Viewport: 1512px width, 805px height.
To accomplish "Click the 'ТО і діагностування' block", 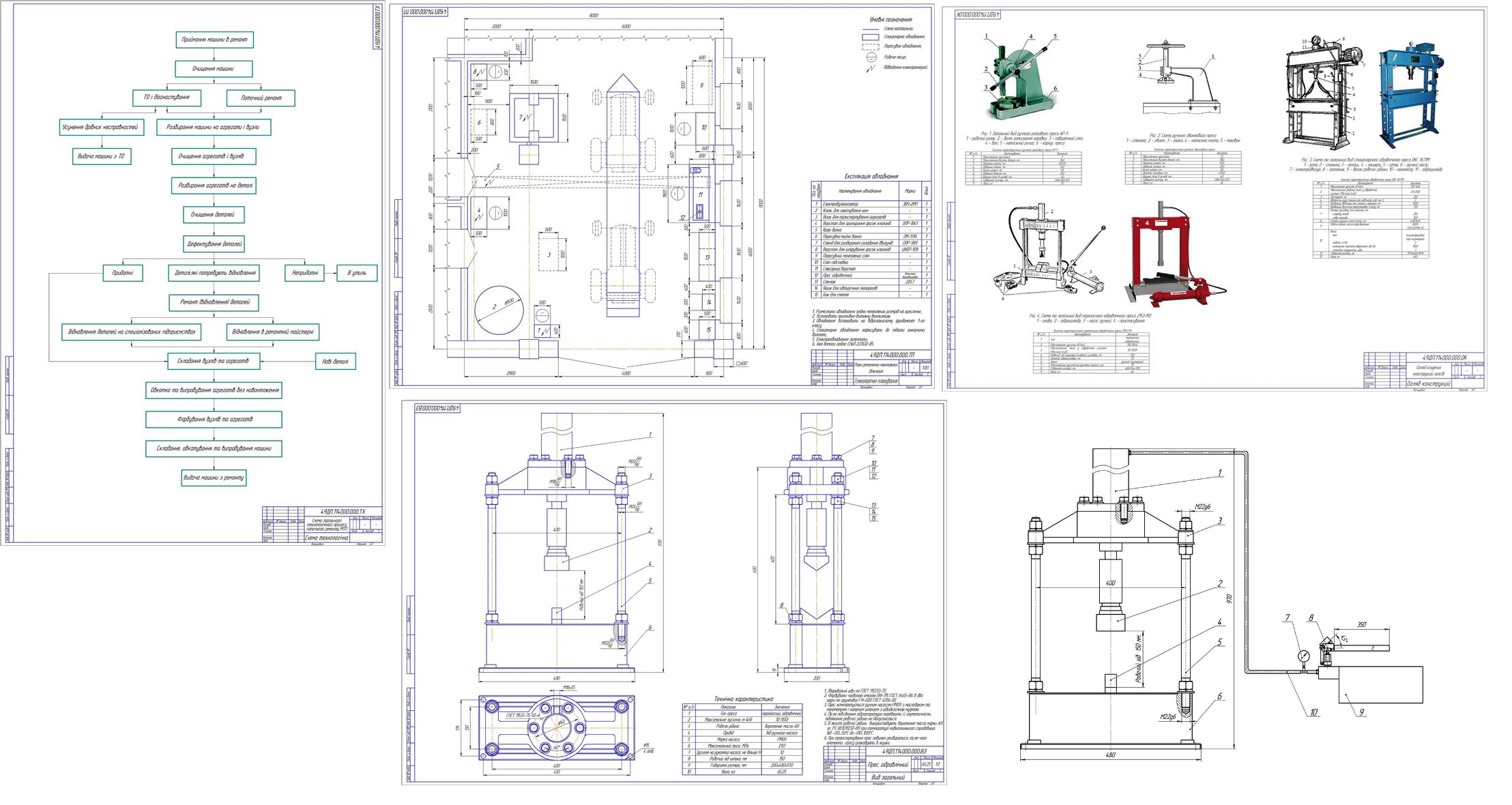I will tap(167, 98).
